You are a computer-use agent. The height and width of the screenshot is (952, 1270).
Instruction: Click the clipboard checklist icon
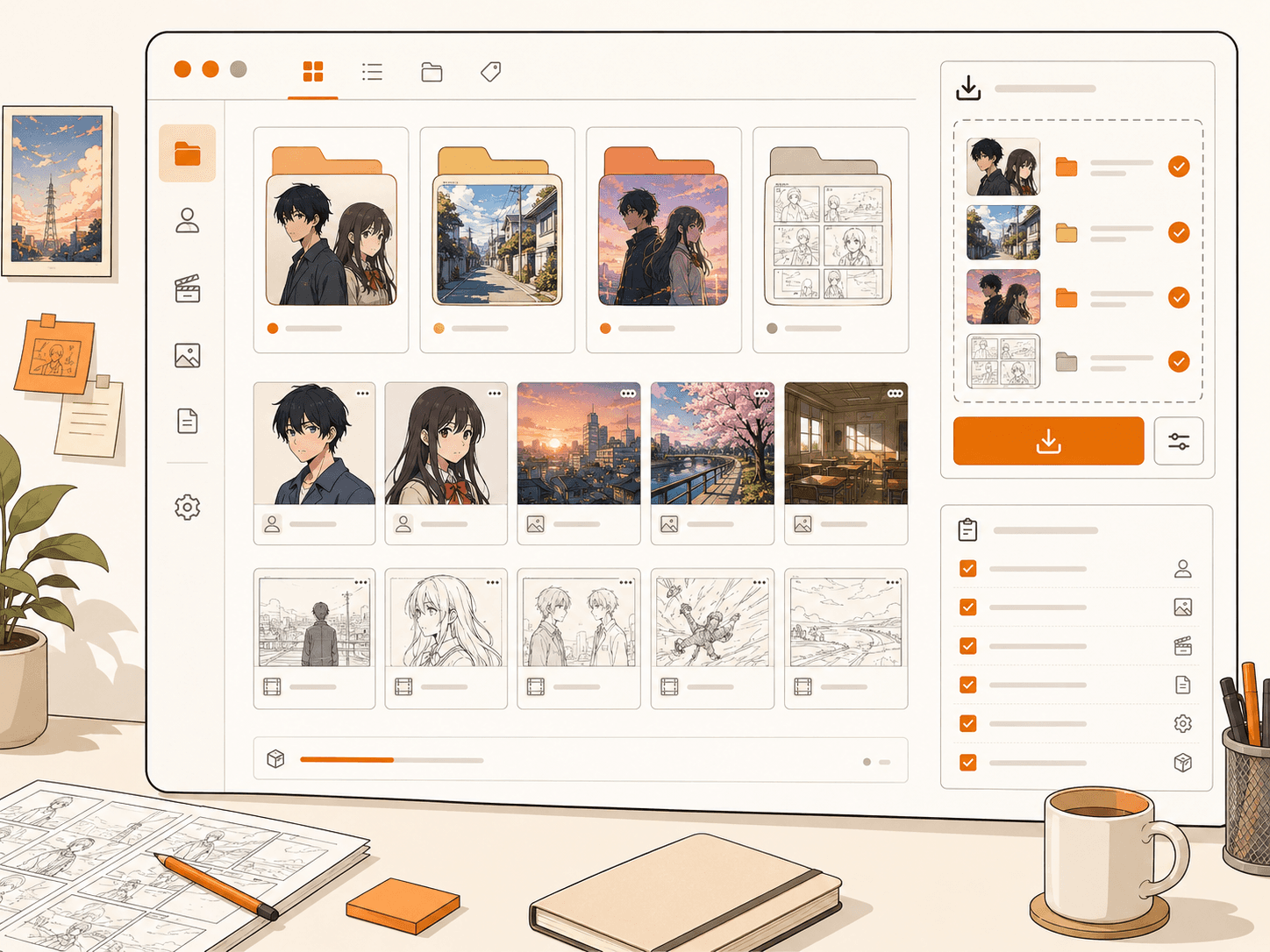click(967, 529)
